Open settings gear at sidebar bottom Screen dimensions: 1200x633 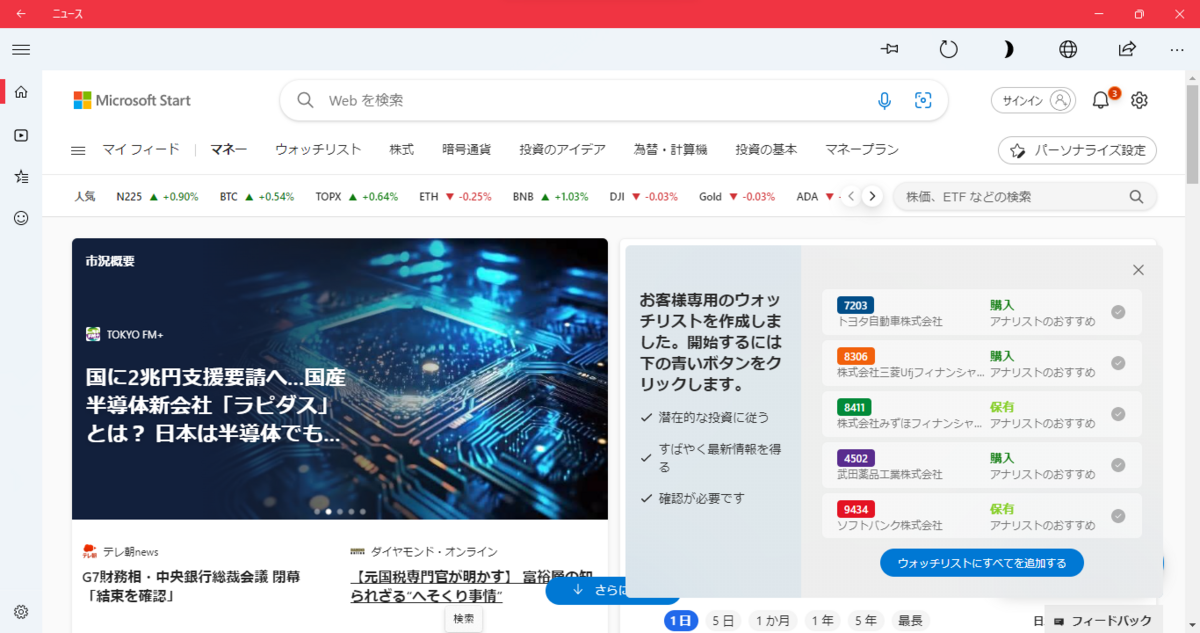(x=21, y=612)
